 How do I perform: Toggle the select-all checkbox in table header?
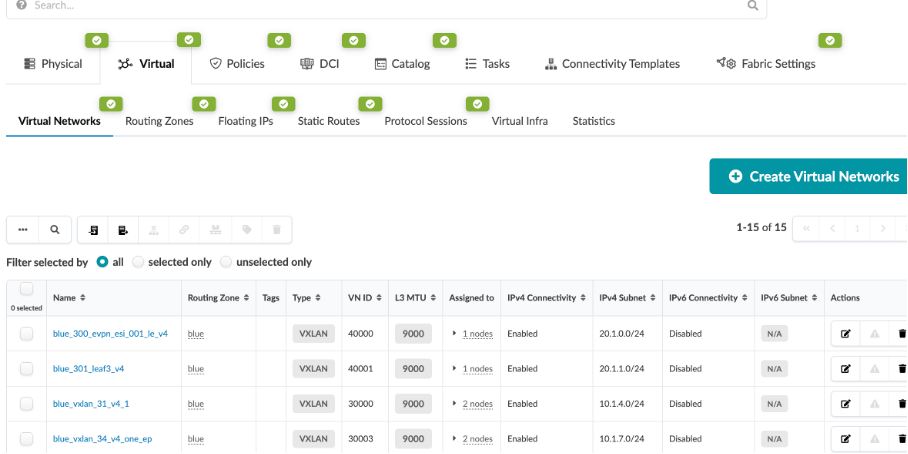click(26, 289)
